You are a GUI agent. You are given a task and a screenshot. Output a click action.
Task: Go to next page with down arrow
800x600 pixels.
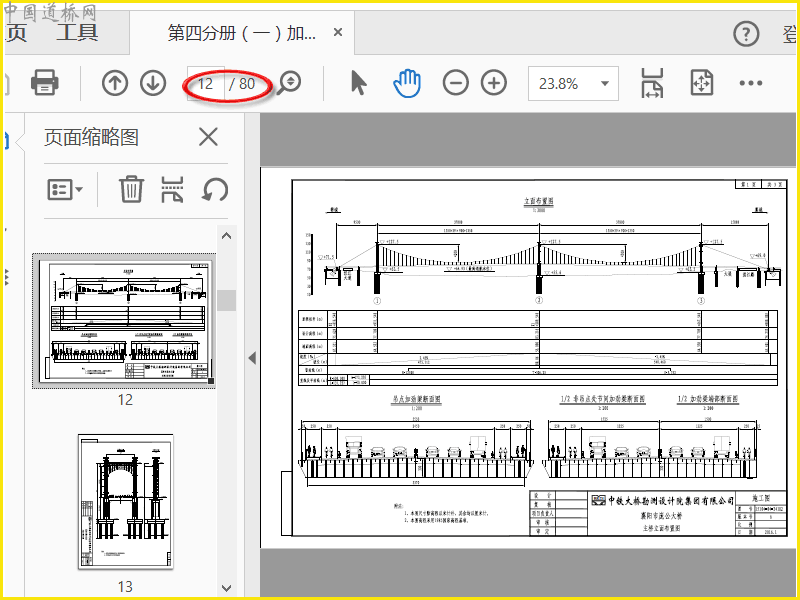pyautogui.click(x=153, y=83)
